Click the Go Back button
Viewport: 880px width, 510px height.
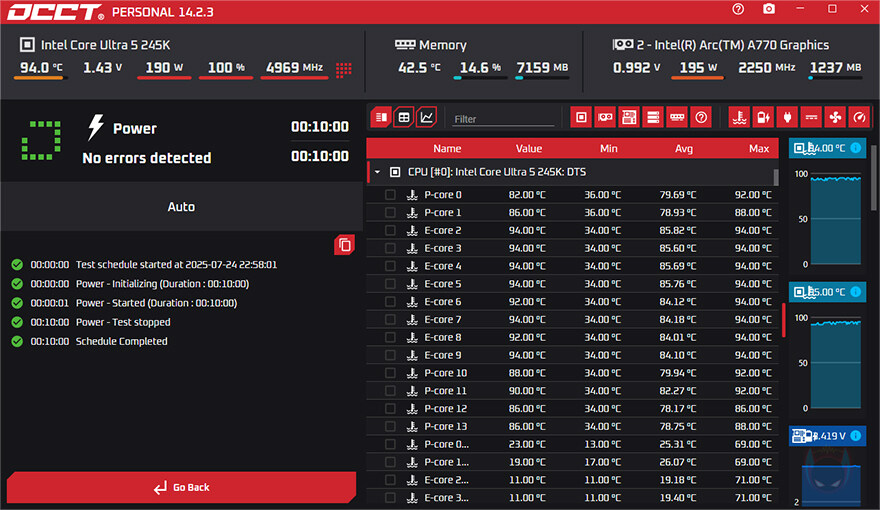tap(181, 487)
